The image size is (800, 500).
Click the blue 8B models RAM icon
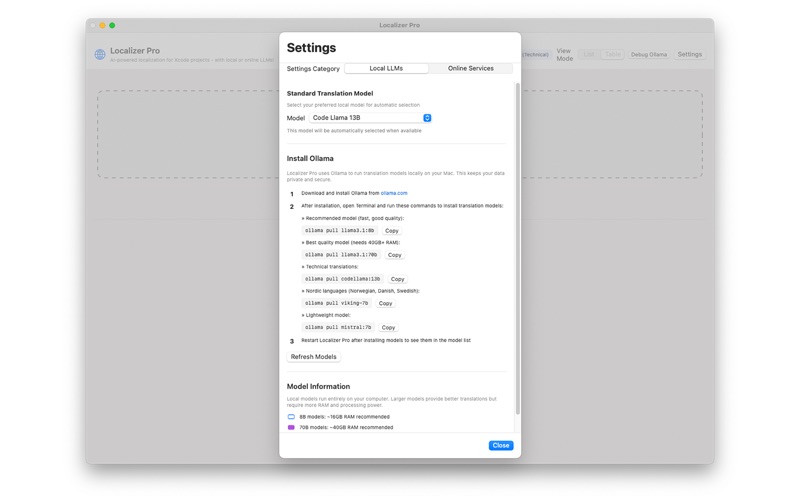click(291, 417)
